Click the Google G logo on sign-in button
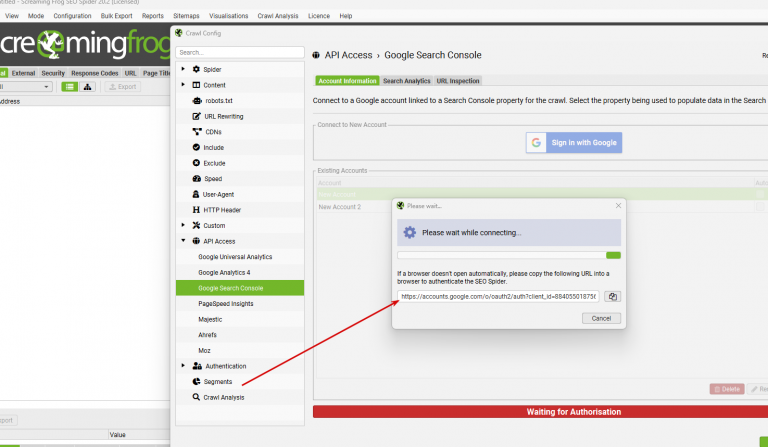The image size is (768, 447). tap(536, 142)
